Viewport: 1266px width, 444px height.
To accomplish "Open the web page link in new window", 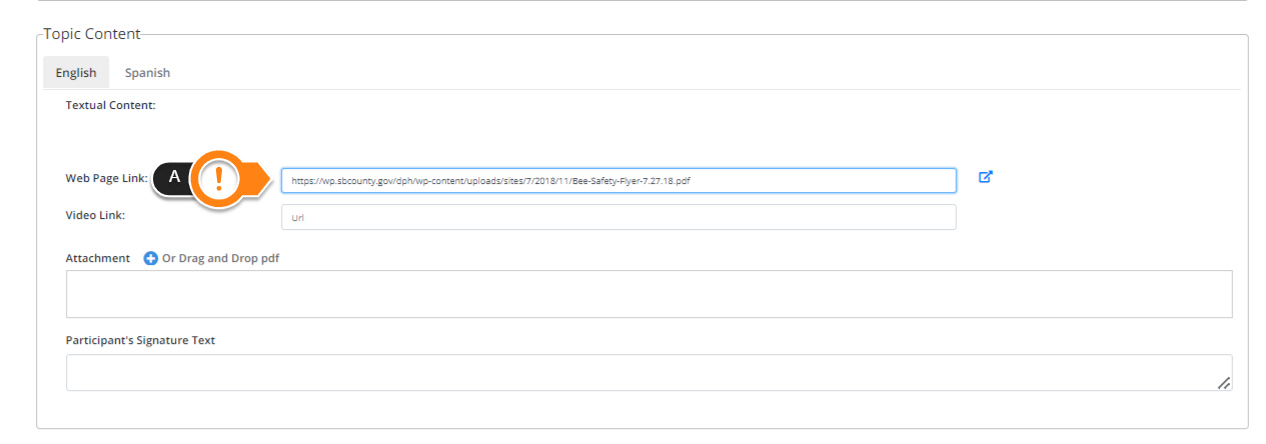I will [x=985, y=177].
